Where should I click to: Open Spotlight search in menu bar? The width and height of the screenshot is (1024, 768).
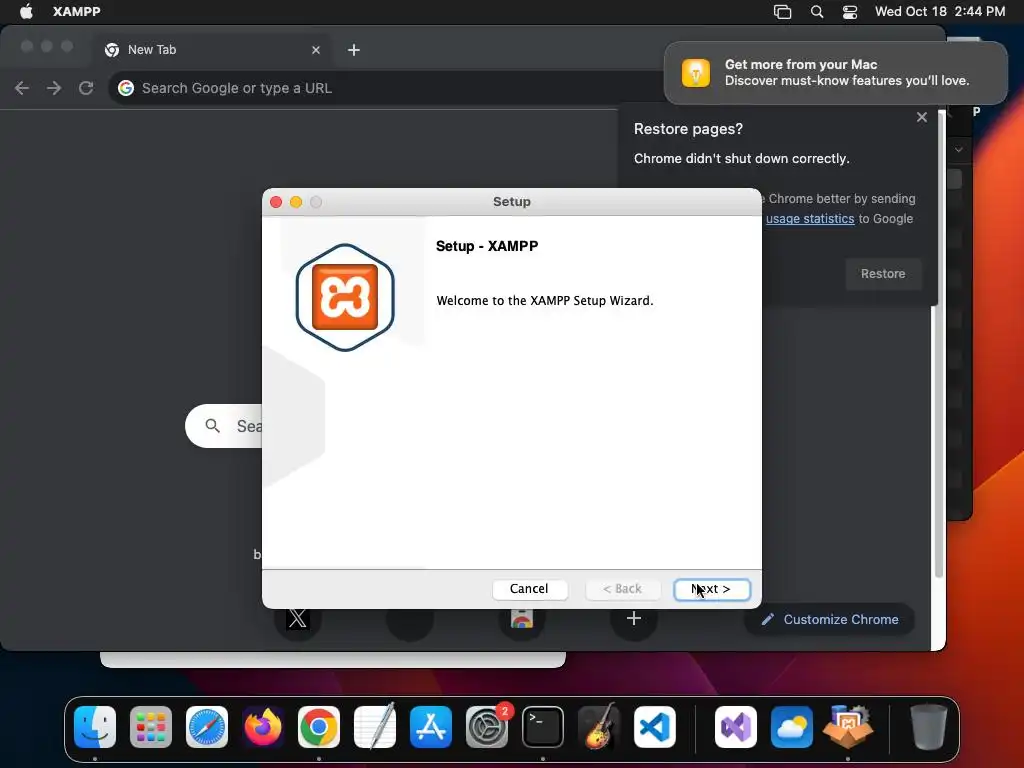[x=816, y=12]
